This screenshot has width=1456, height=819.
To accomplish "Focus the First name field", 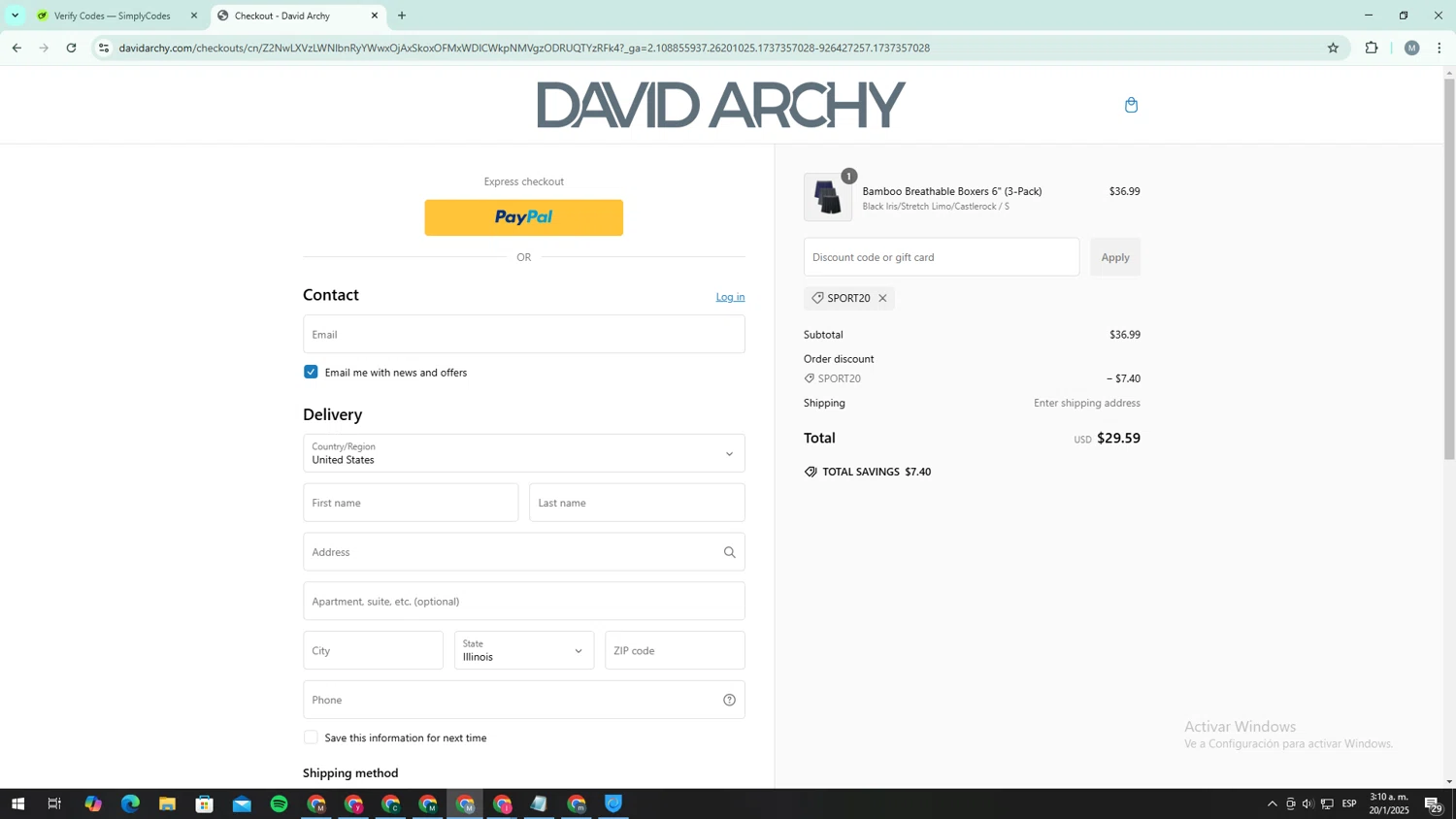I will [x=411, y=503].
